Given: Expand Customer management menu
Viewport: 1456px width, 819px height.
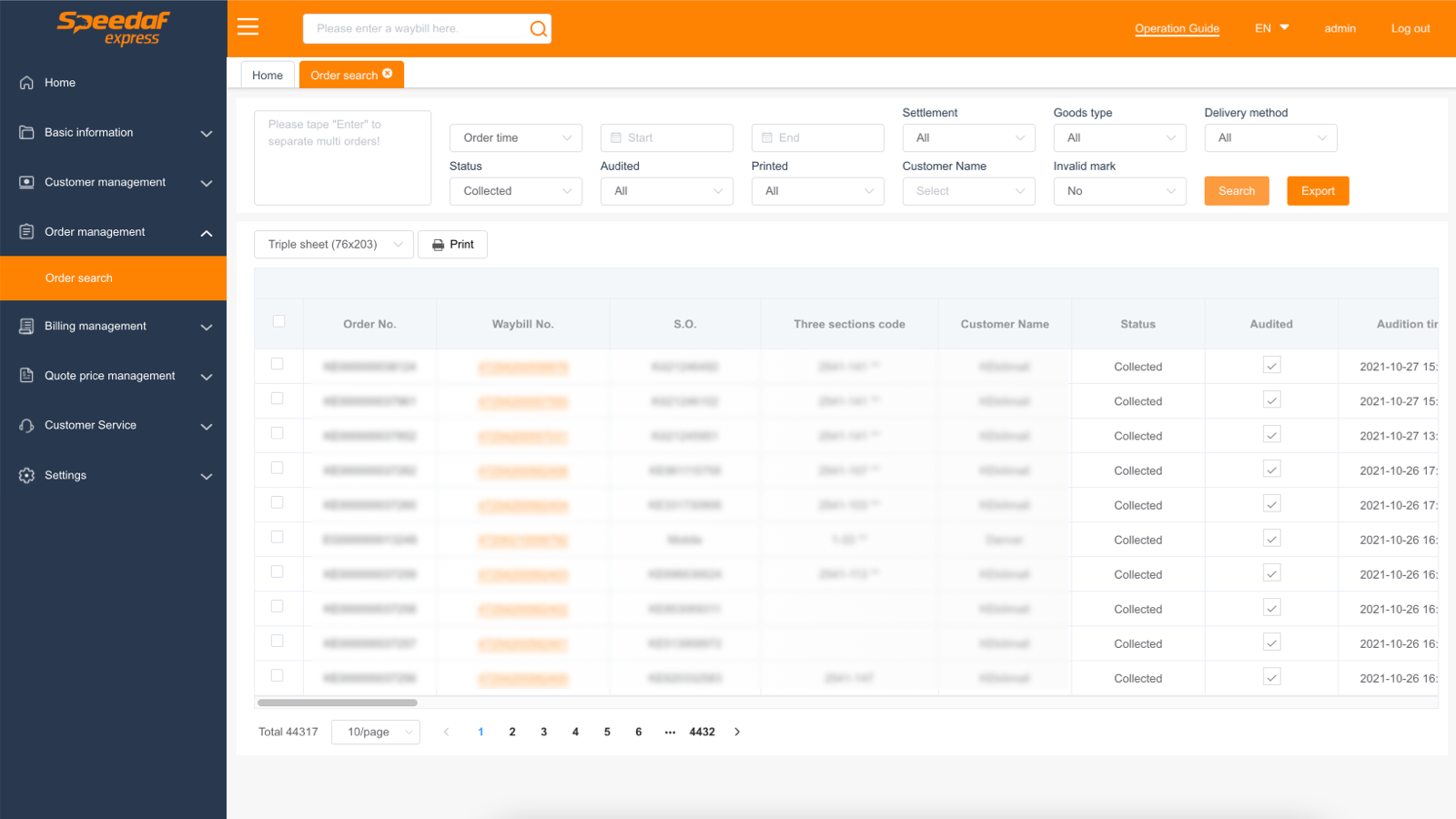Looking at the screenshot, I should coord(207,183).
